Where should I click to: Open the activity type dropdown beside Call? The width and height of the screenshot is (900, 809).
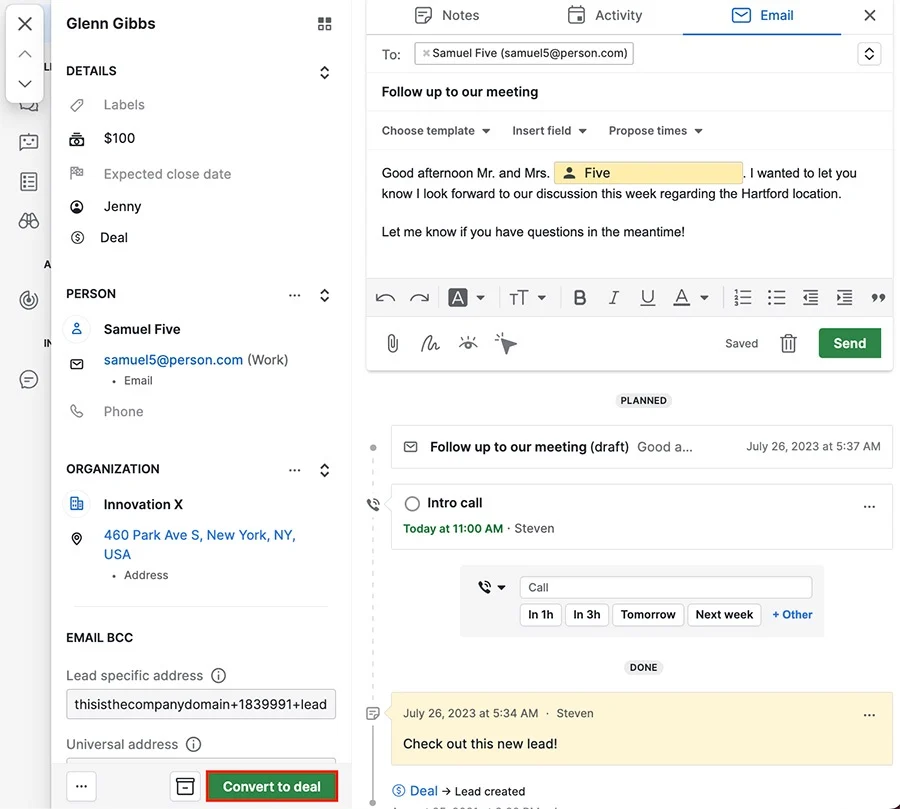click(492, 587)
